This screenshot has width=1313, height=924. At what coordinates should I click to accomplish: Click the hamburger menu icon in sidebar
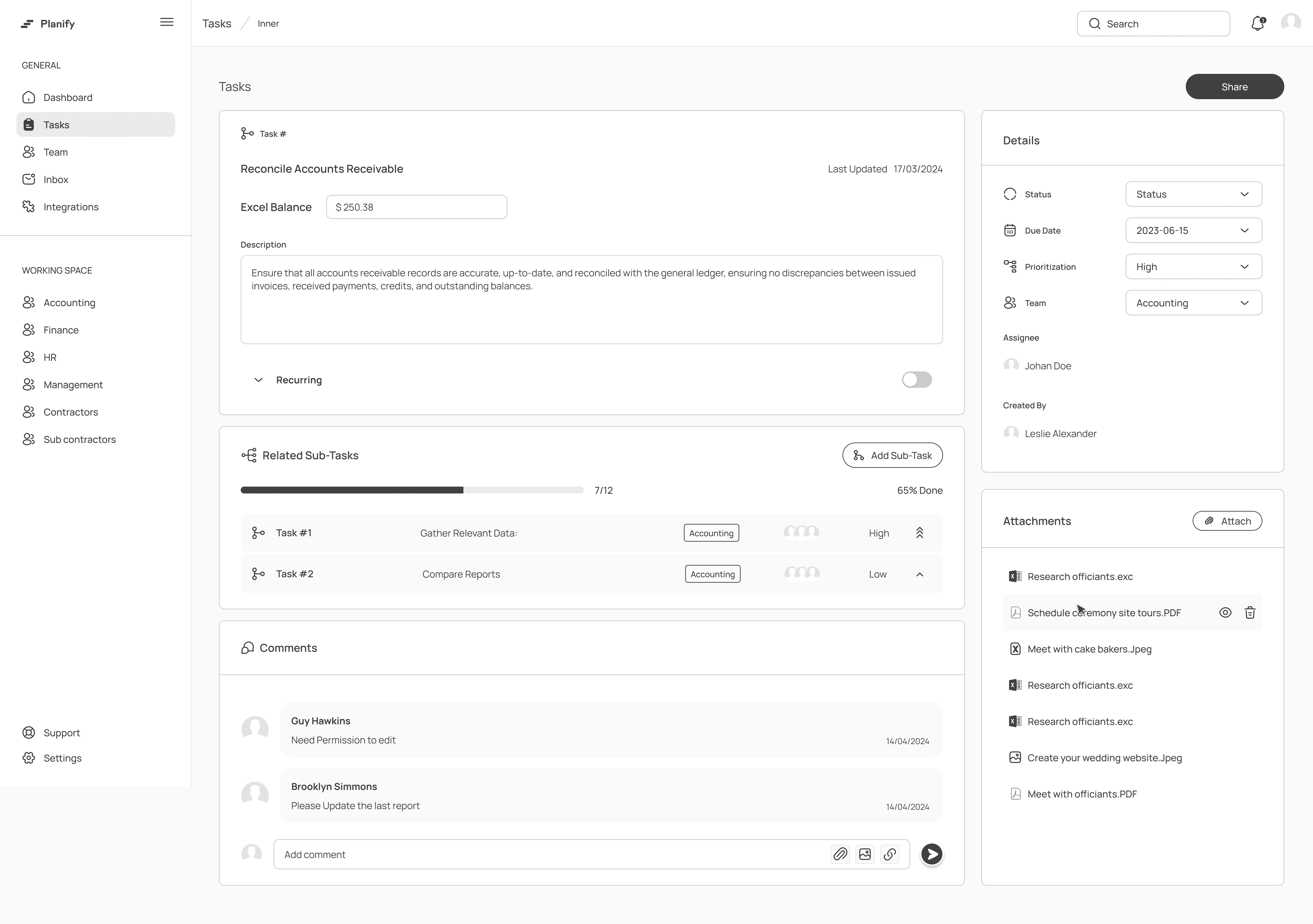point(166,22)
